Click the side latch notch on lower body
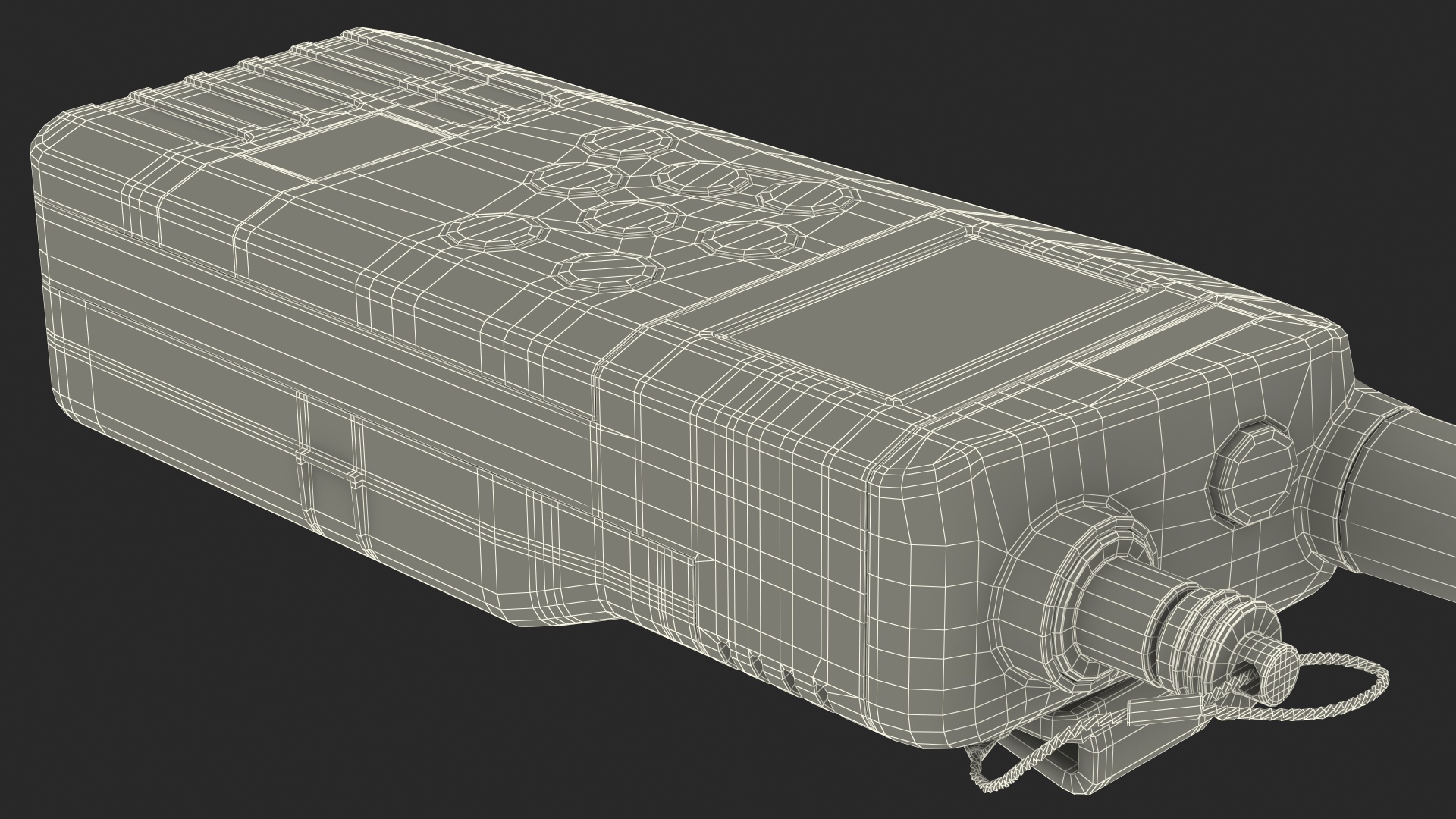Image resolution: width=1456 pixels, height=819 pixels. (x=330, y=463)
